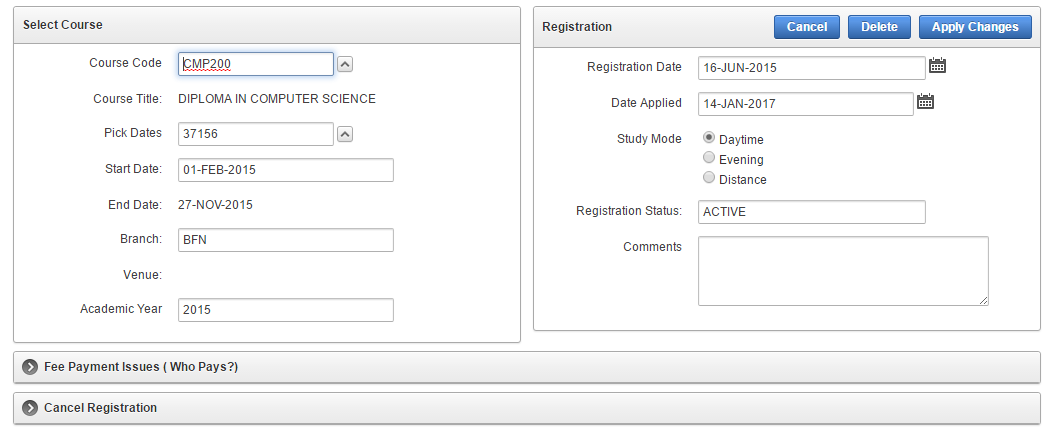The image size is (1048, 431).
Task: Expand the Cancel Registration section
Action: pos(30,408)
